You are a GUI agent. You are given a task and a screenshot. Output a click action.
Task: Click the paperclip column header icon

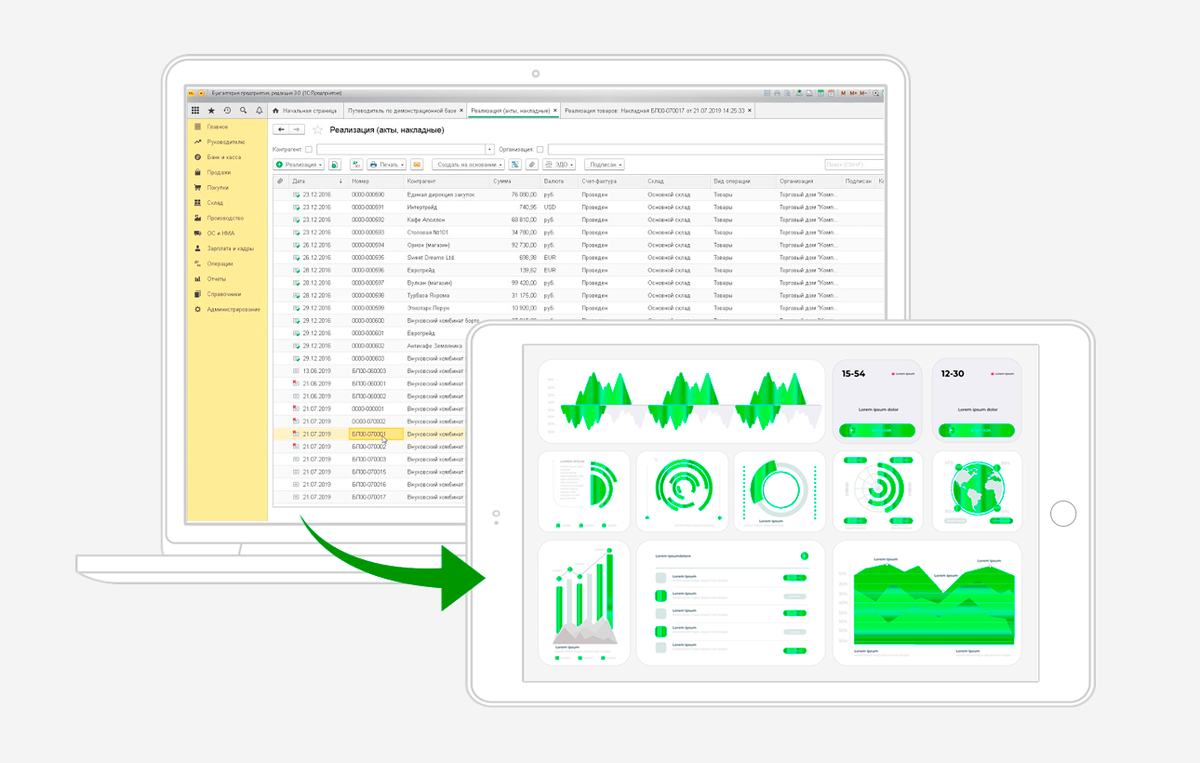pos(279,181)
